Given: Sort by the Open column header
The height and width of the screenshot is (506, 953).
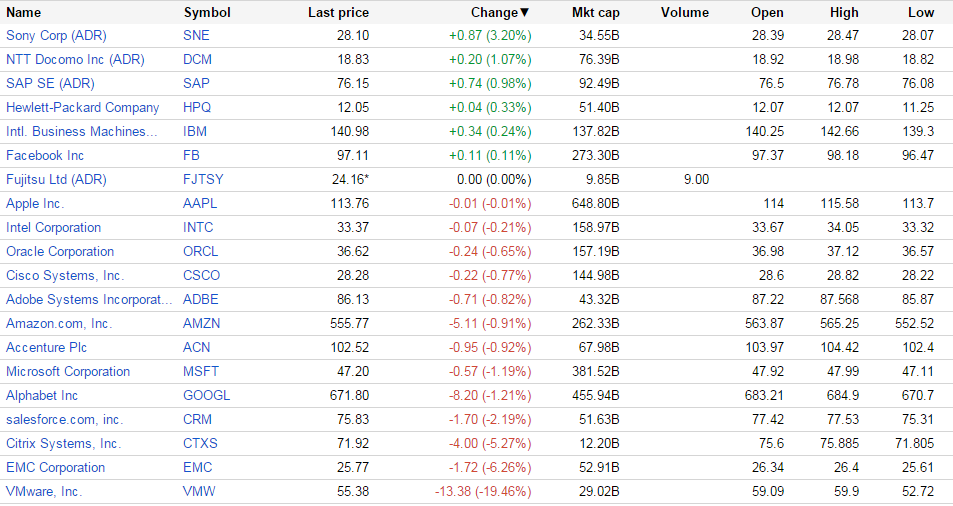Looking at the screenshot, I should 767,13.
